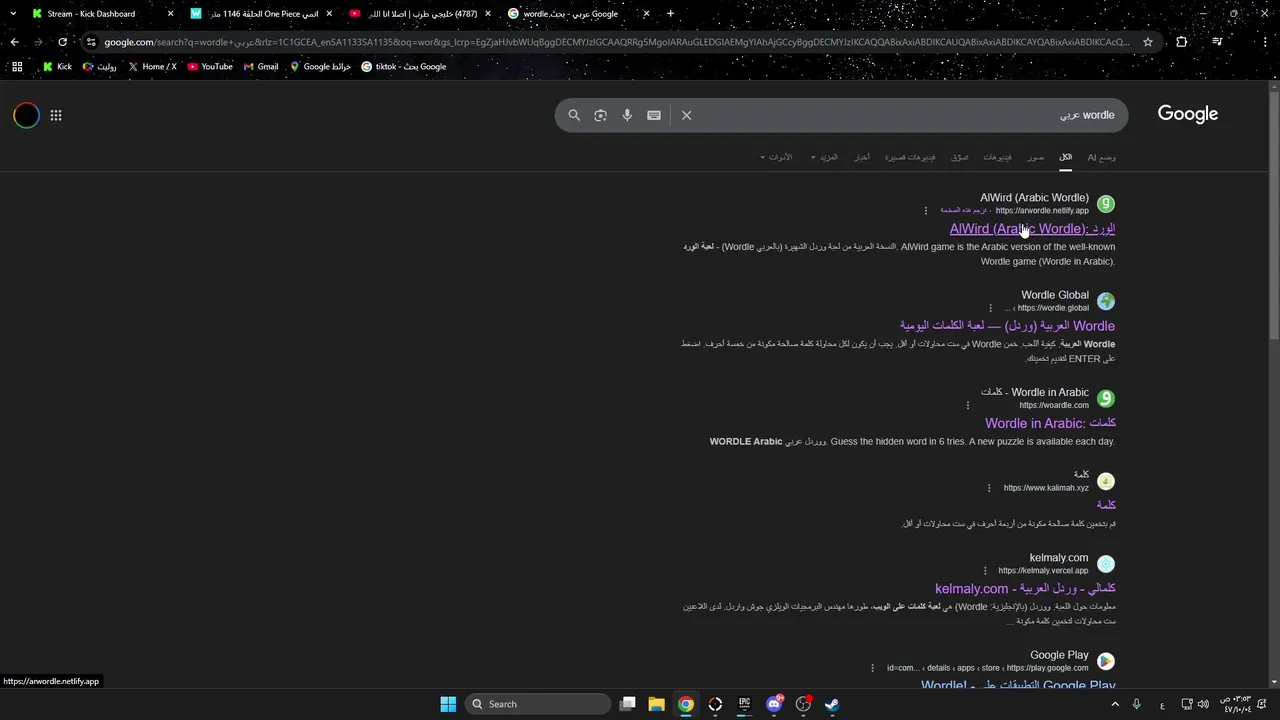
Task: Clear the search query with X icon
Action: [x=687, y=115]
